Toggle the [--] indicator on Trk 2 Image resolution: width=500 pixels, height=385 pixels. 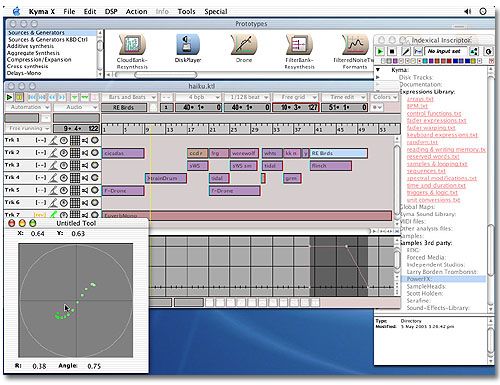41,153
